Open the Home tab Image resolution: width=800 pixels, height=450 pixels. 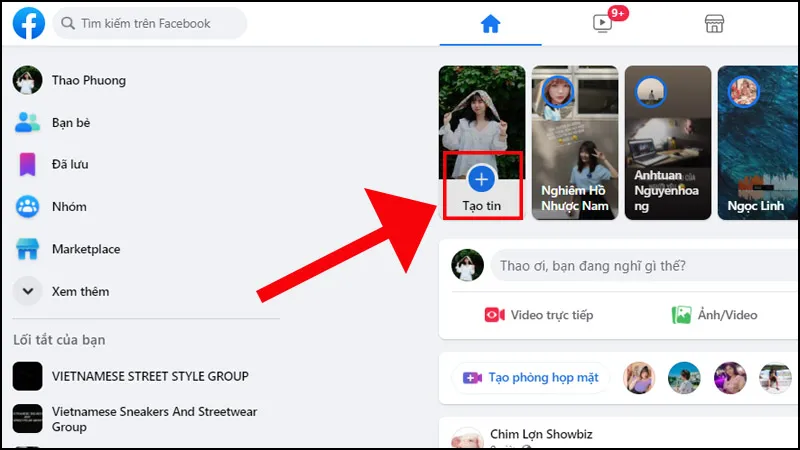pyautogui.click(x=490, y=23)
